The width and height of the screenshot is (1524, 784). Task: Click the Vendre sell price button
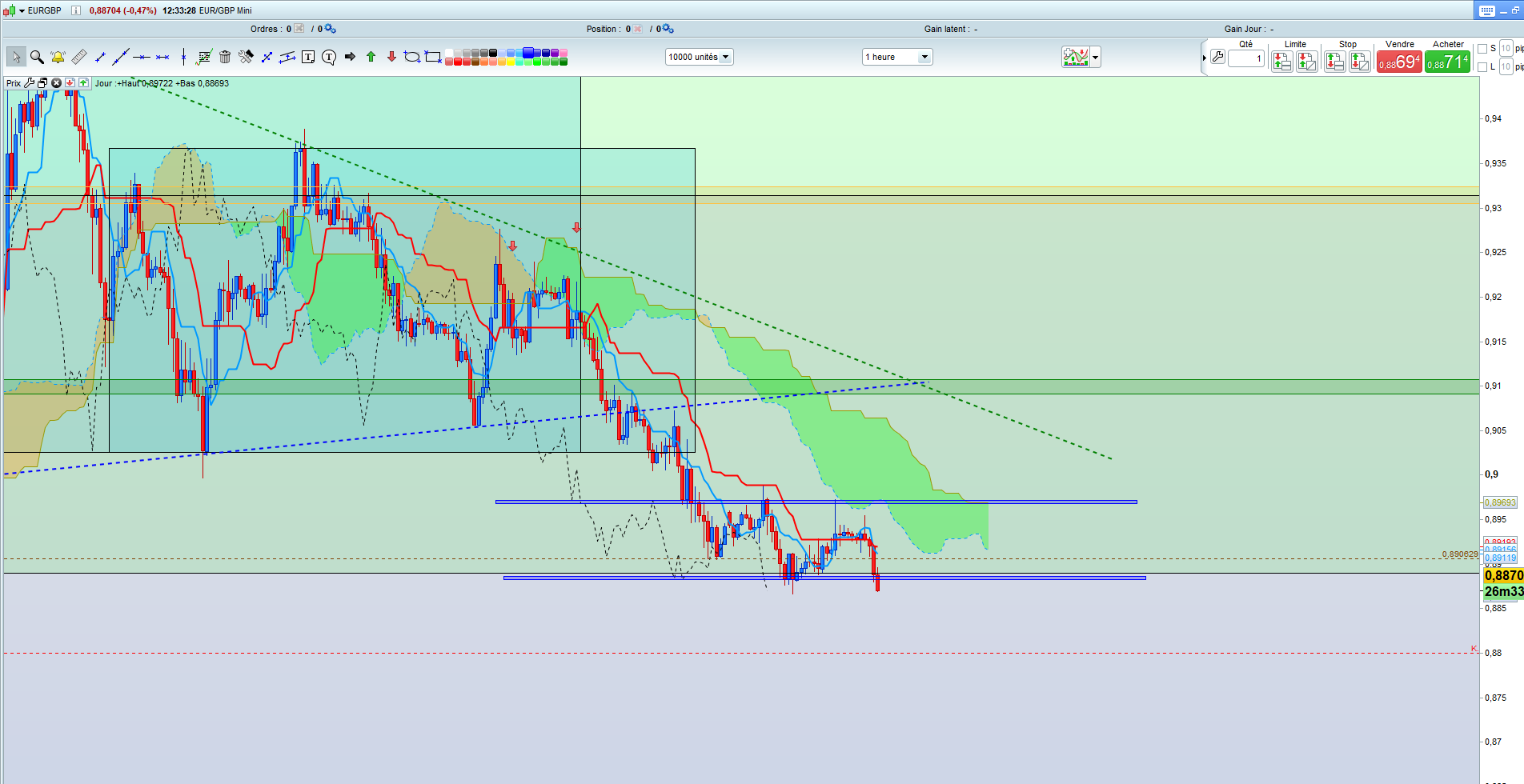1398,62
